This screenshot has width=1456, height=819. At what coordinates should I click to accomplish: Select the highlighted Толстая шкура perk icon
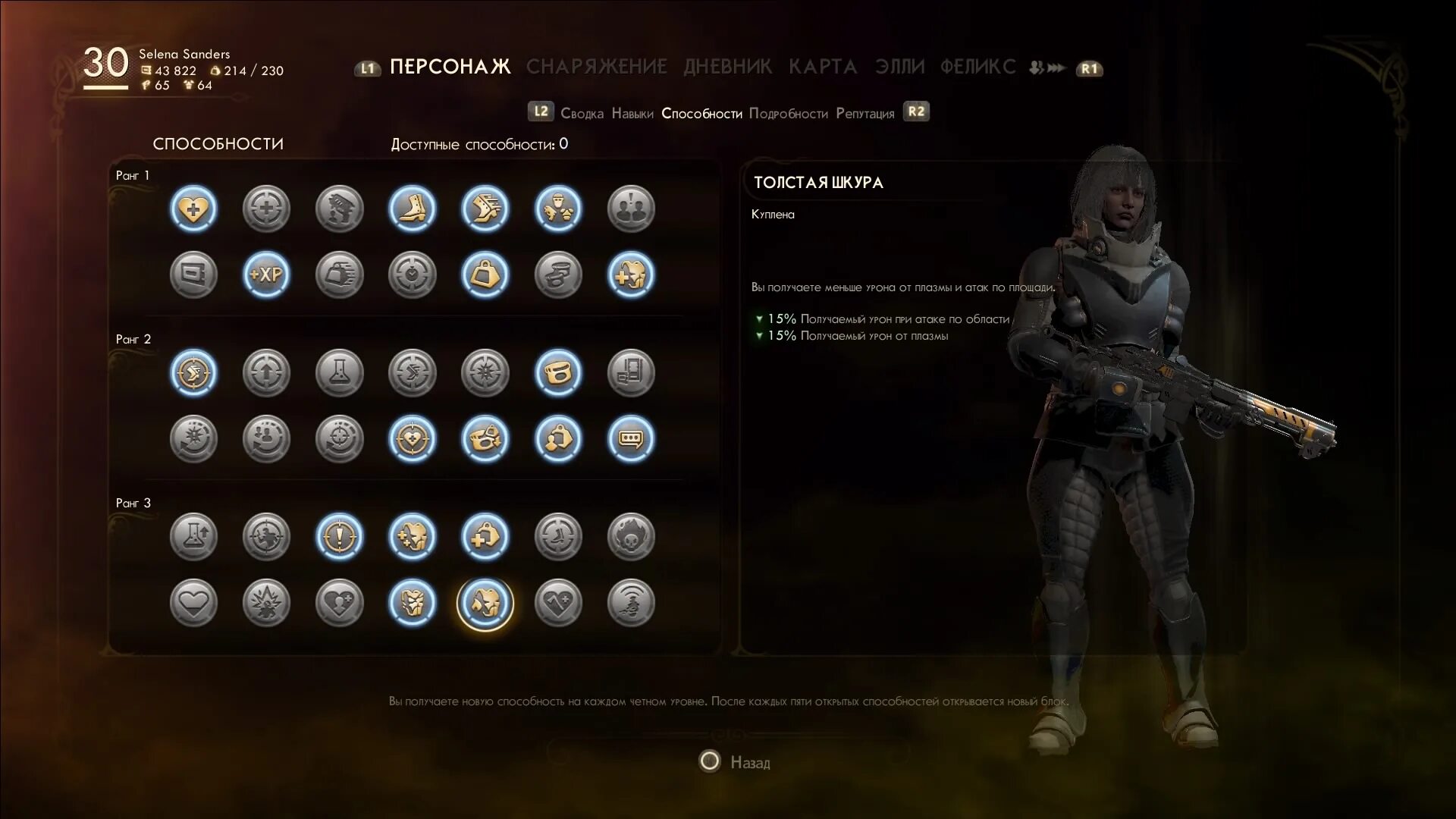[x=485, y=603]
